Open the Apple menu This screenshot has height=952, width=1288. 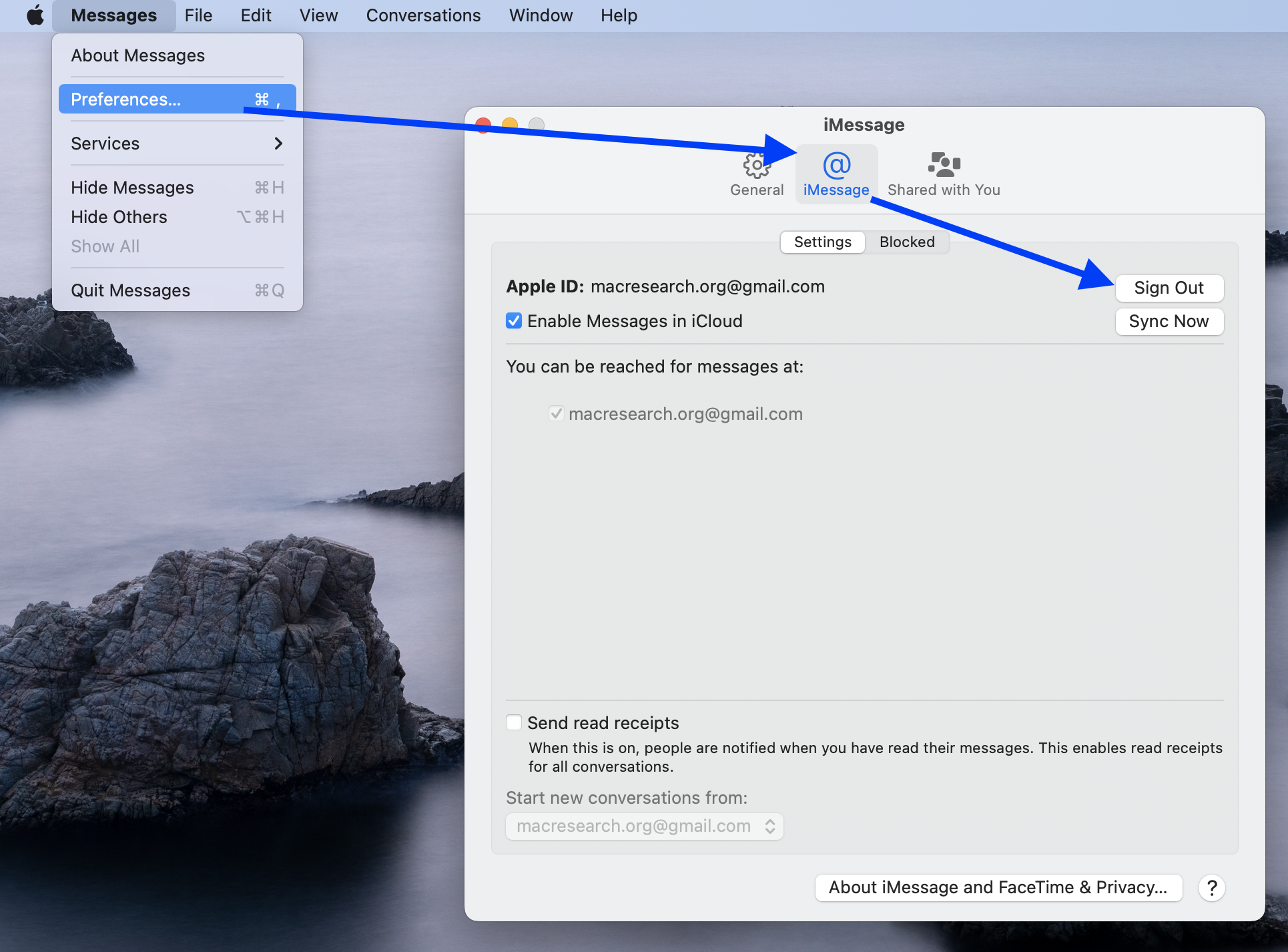[35, 15]
